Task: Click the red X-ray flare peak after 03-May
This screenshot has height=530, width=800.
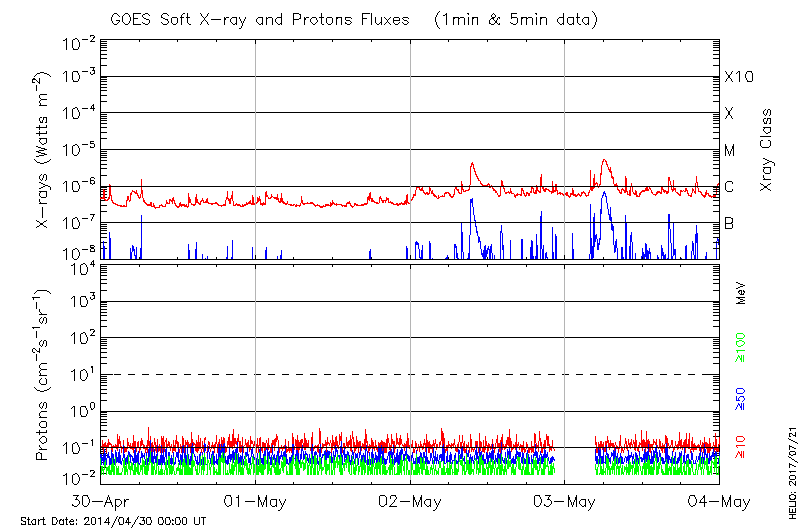Action: coord(604,160)
